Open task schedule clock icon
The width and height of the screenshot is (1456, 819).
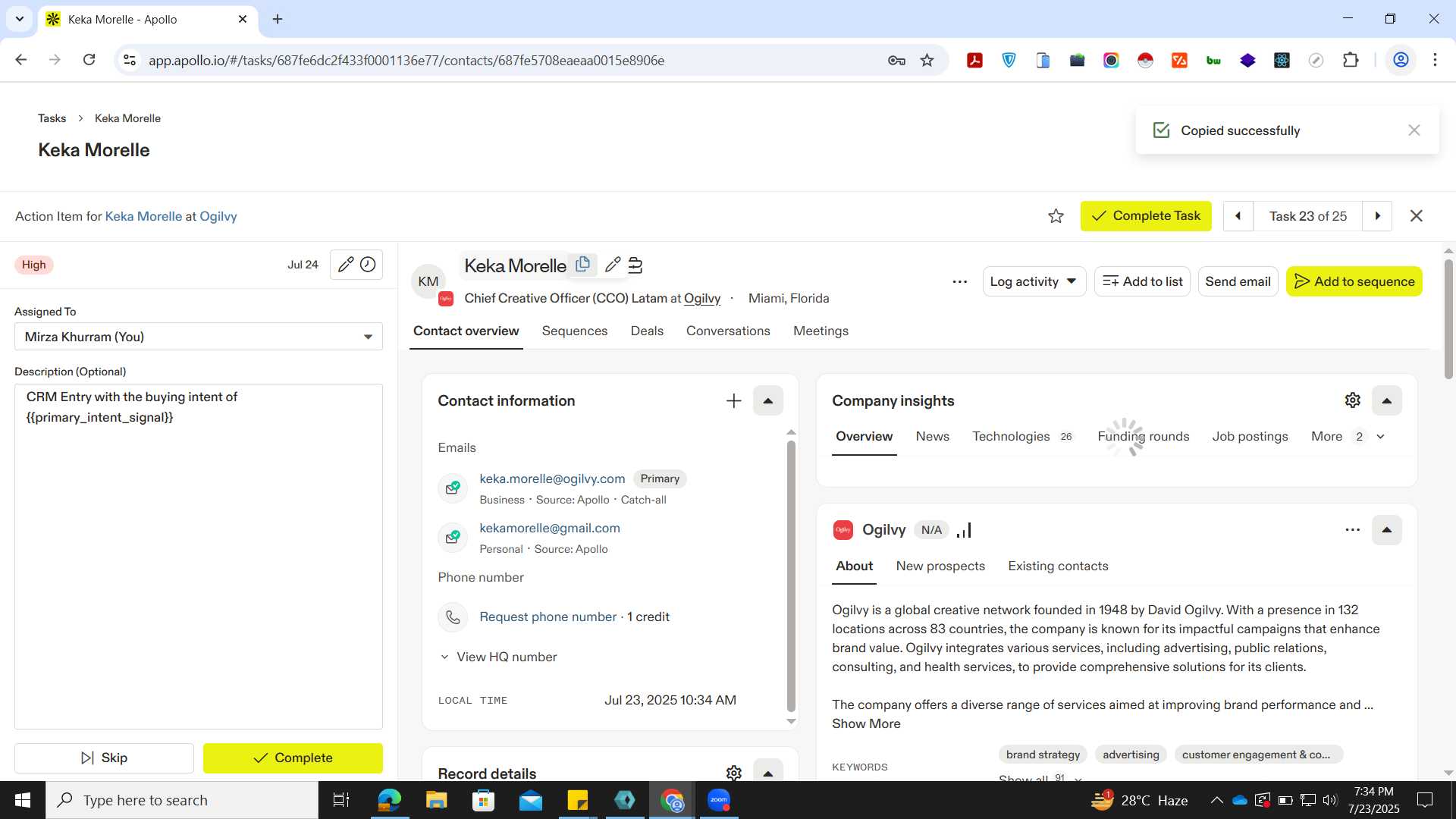[x=368, y=265]
